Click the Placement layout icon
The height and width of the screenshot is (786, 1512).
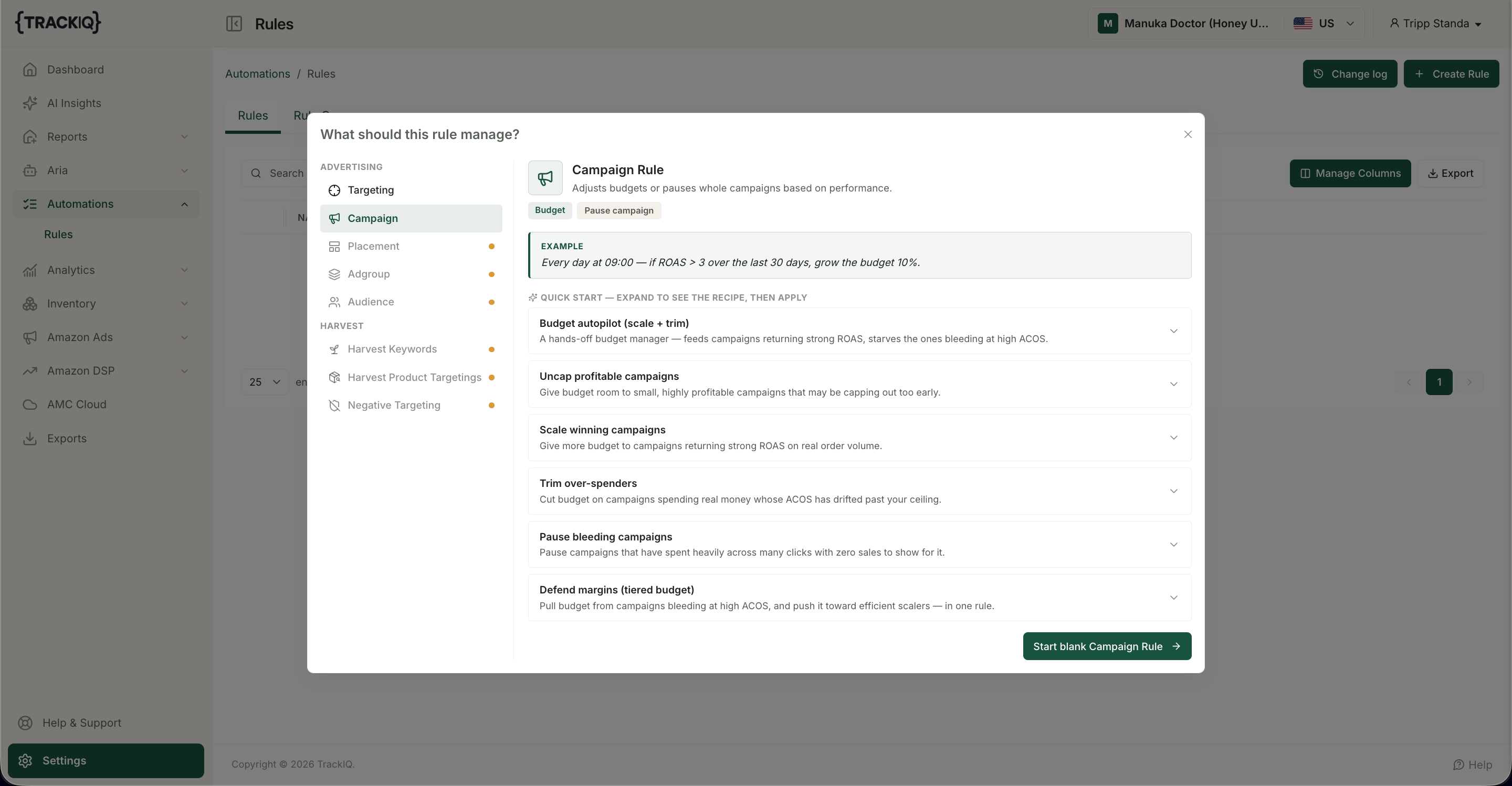334,247
